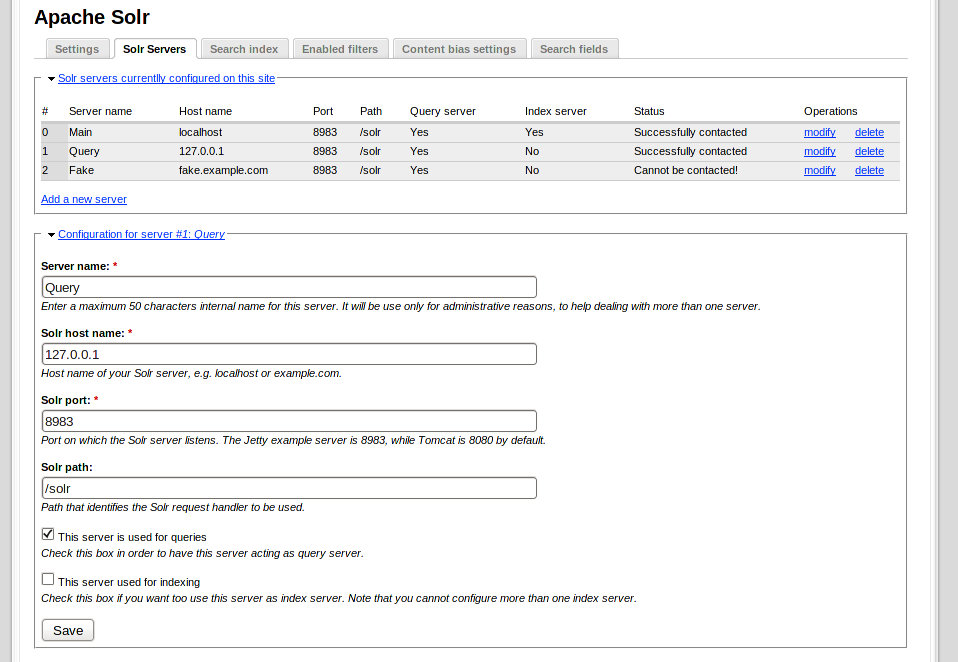Delete the Main server entry
The height and width of the screenshot is (662, 958).
pyautogui.click(x=869, y=132)
